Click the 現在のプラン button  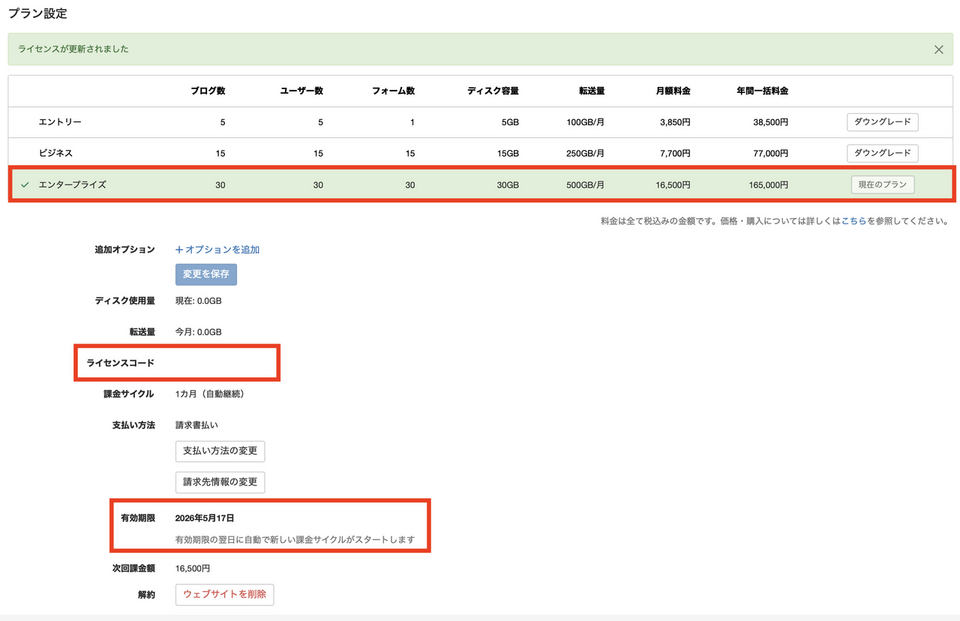(882, 185)
